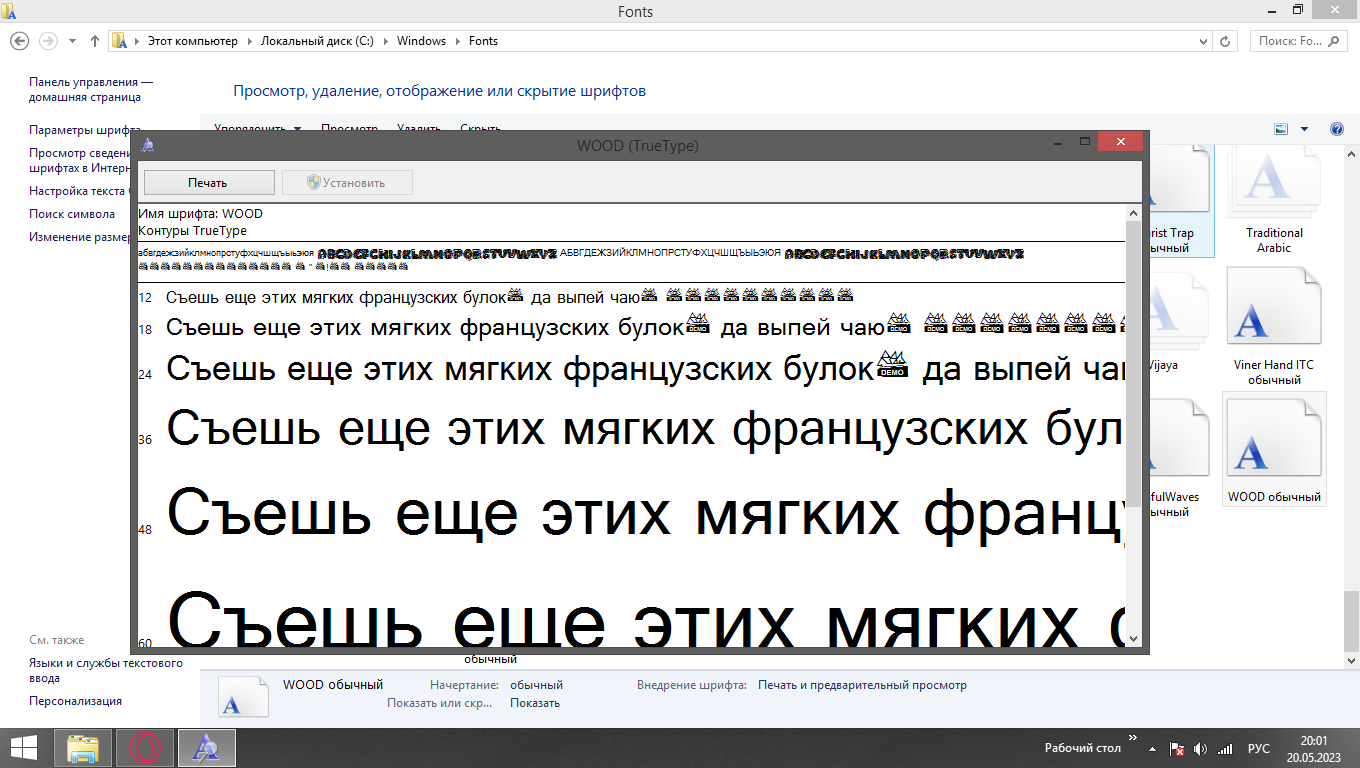Open Поиск символа link
Viewport: 1360px width, 768px height.
[x=71, y=213]
